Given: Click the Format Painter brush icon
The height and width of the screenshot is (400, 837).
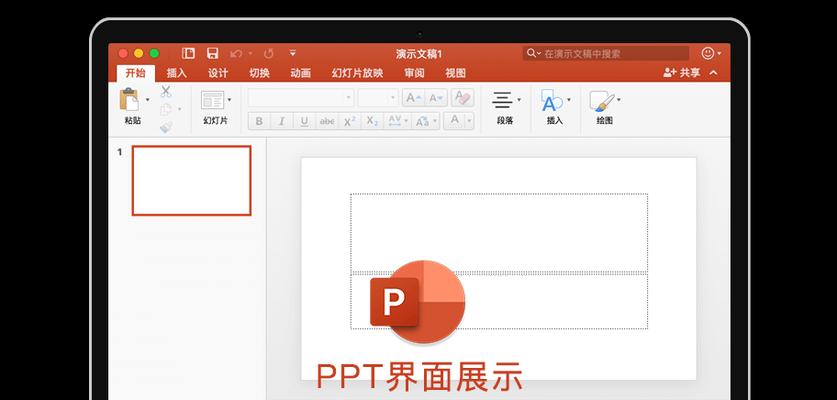Looking at the screenshot, I should pos(166,127).
